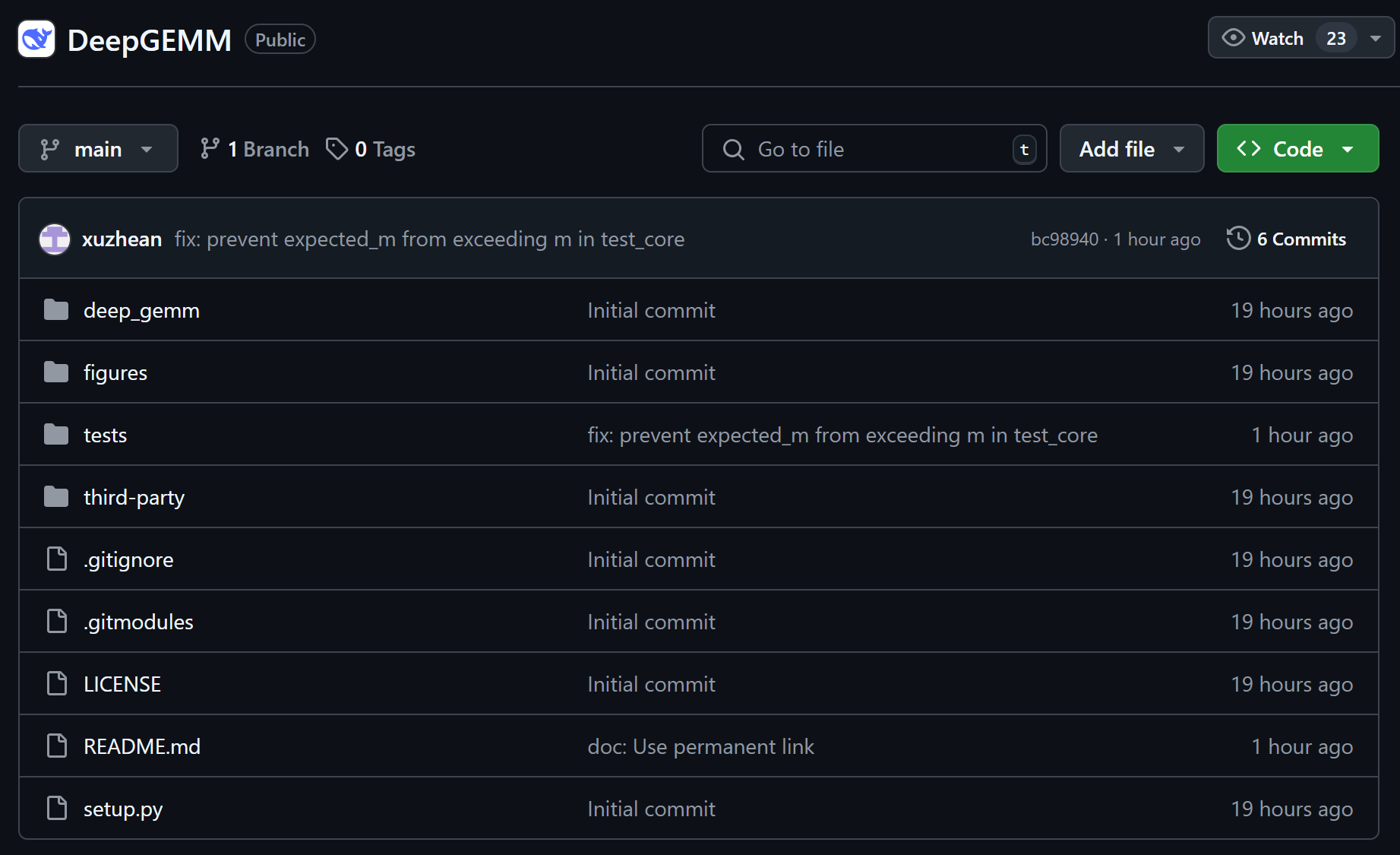Open the third-party folder
The height and width of the screenshot is (855, 1400).
pyautogui.click(x=134, y=497)
